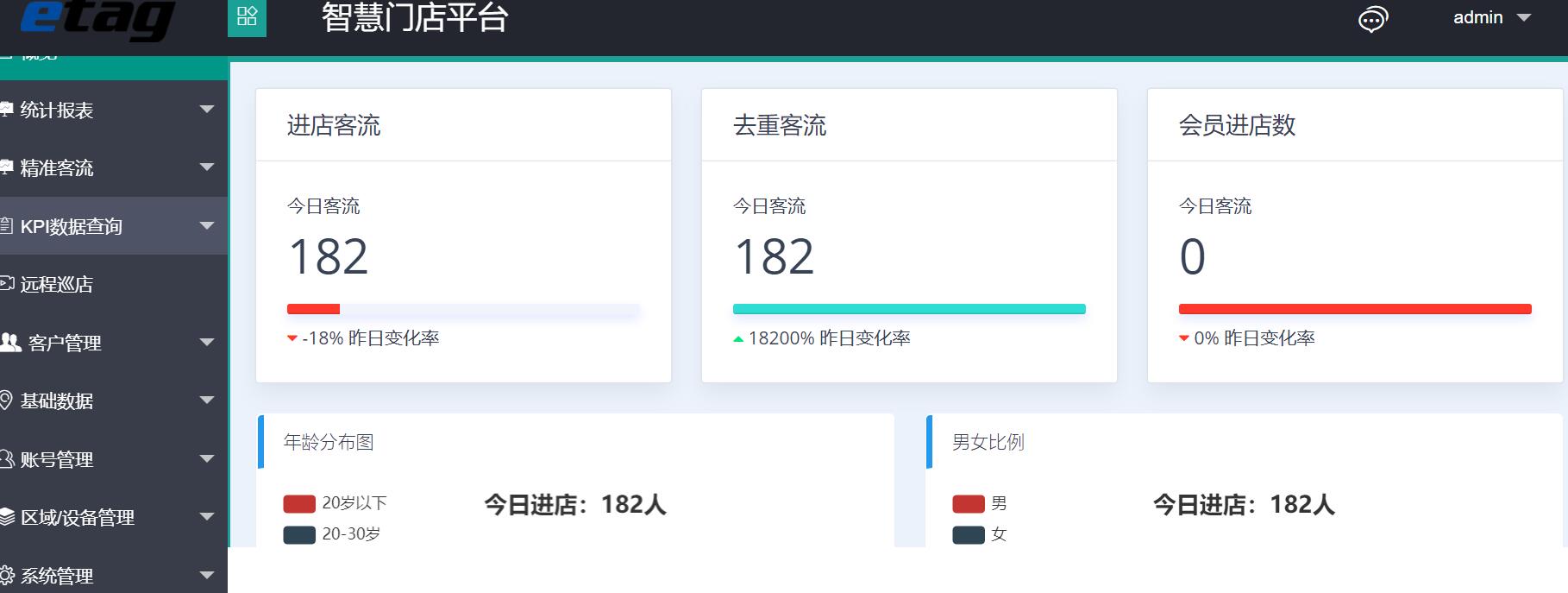Click the green up arrow beside 18200%
This screenshot has height=593, width=1568.
tap(738, 339)
